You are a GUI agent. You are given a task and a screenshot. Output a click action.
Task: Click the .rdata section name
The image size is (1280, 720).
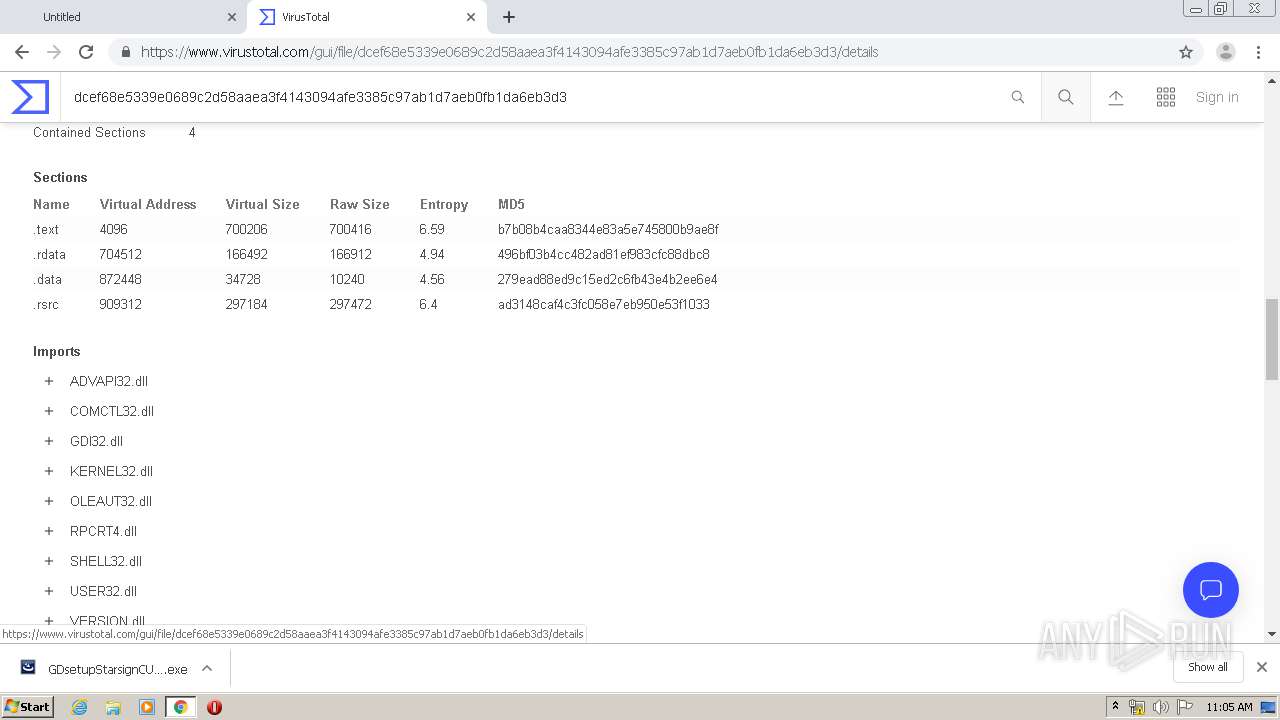click(x=49, y=254)
